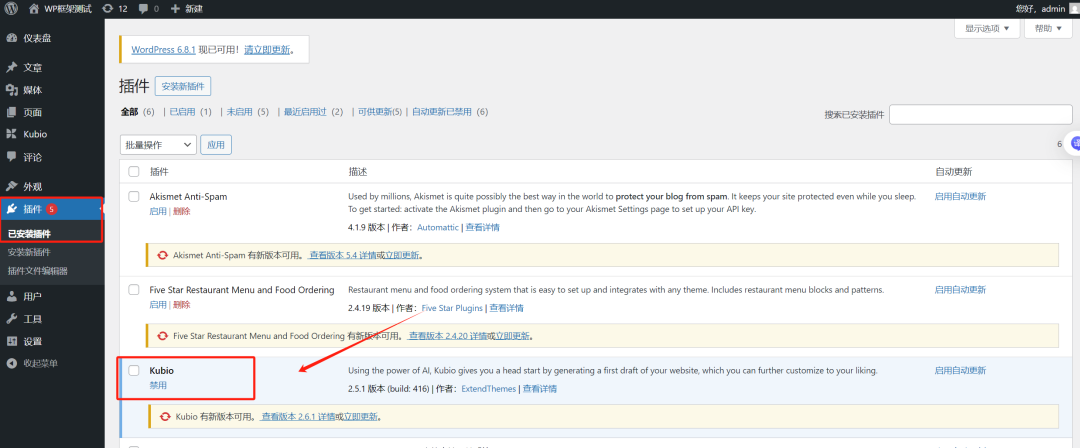1080x448 pixels.
Task: Select the 未启用 (5) filter
Action: (247, 112)
